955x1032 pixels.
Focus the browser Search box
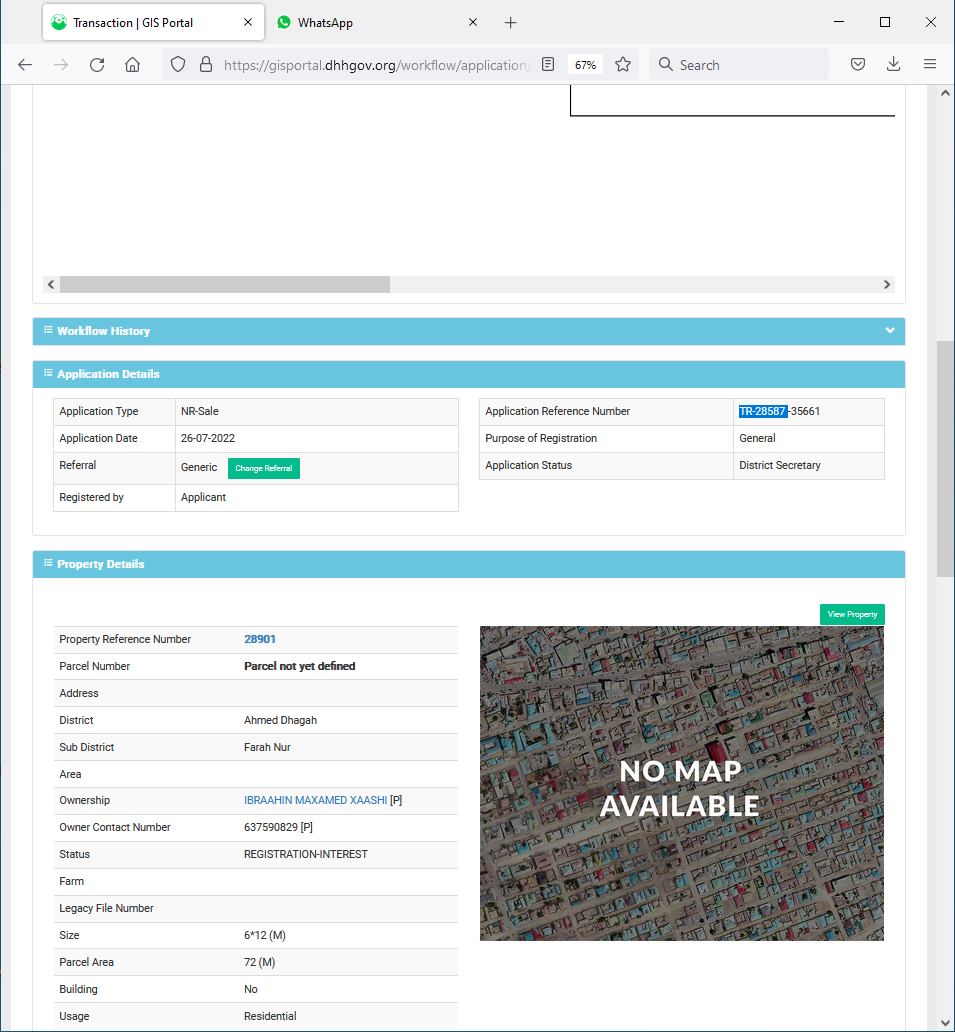click(738, 64)
